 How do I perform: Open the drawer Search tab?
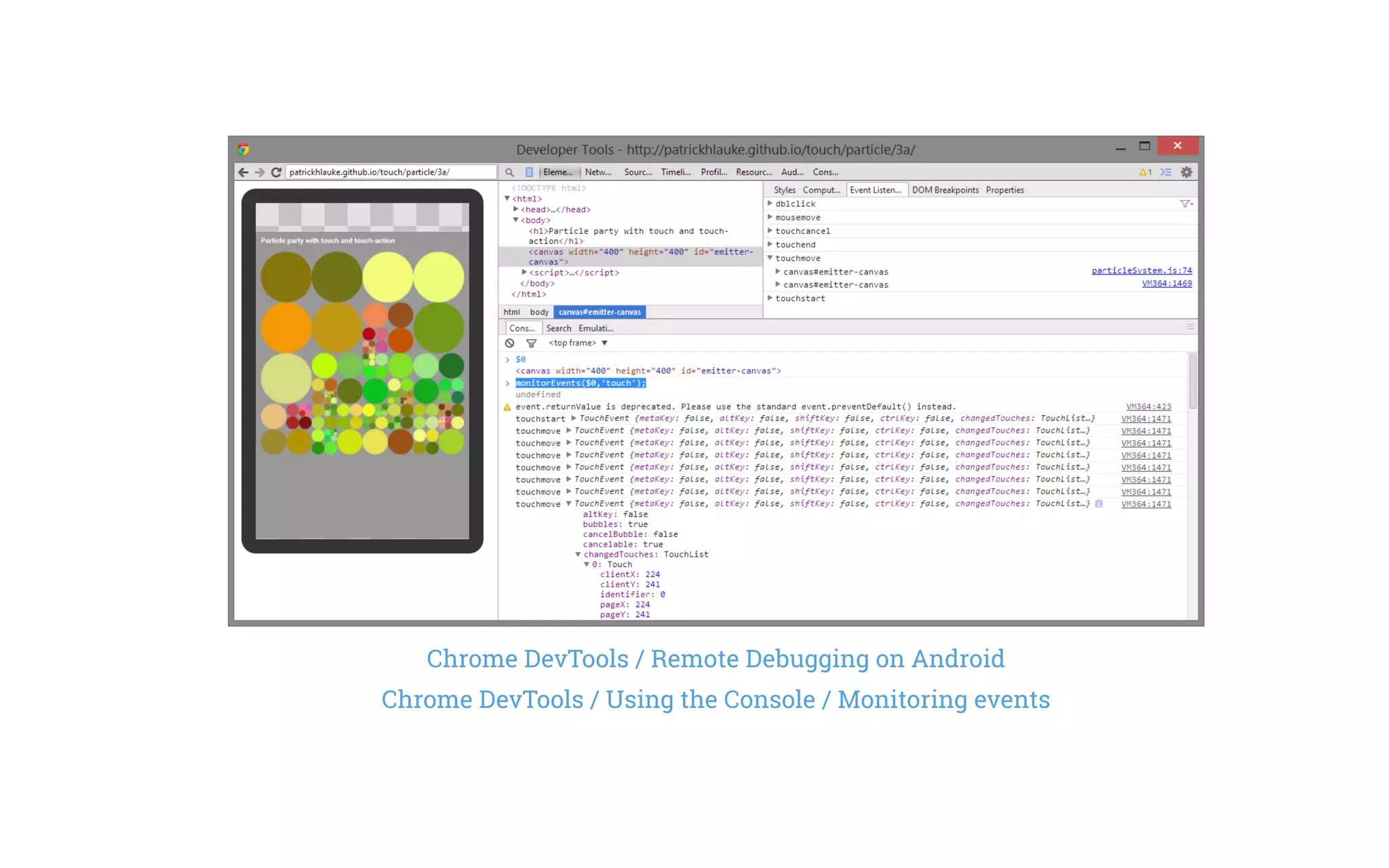click(559, 328)
